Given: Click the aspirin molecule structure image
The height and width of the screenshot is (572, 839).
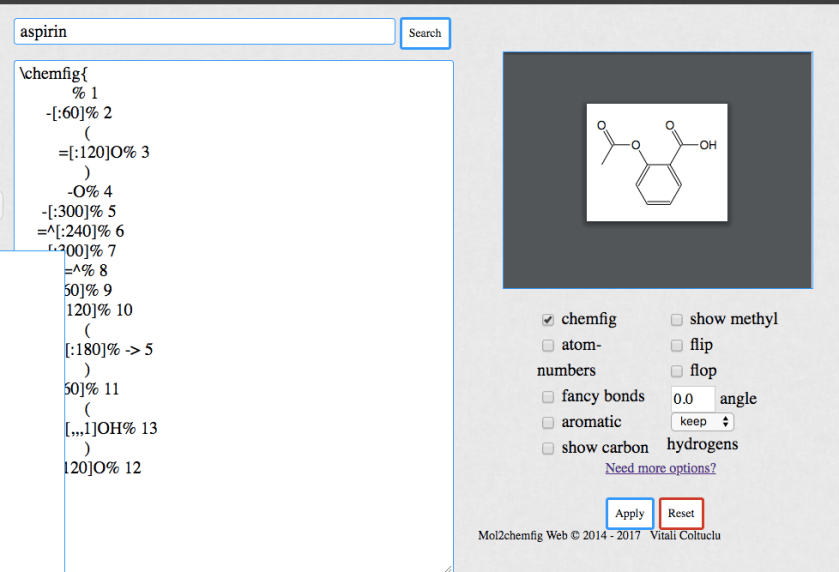Looking at the screenshot, I should pos(657,162).
